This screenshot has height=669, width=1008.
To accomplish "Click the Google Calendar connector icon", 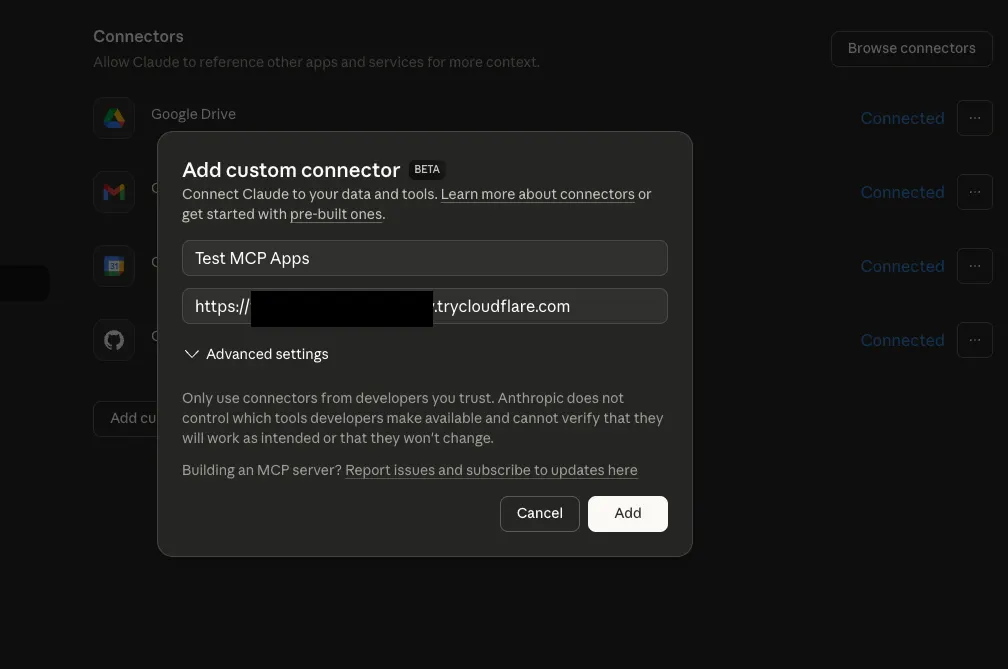I will click(x=114, y=266).
